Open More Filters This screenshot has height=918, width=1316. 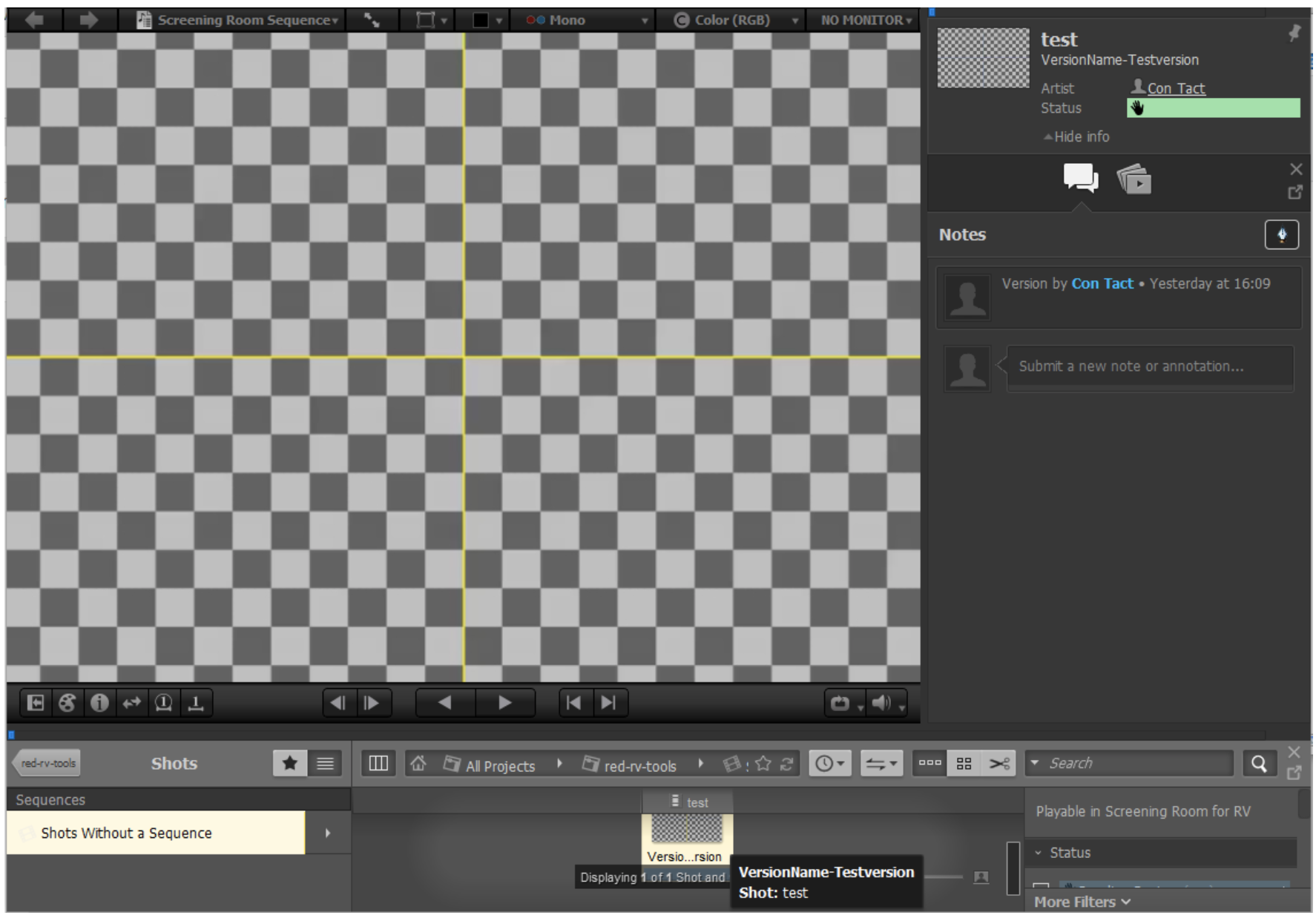[x=1082, y=902]
